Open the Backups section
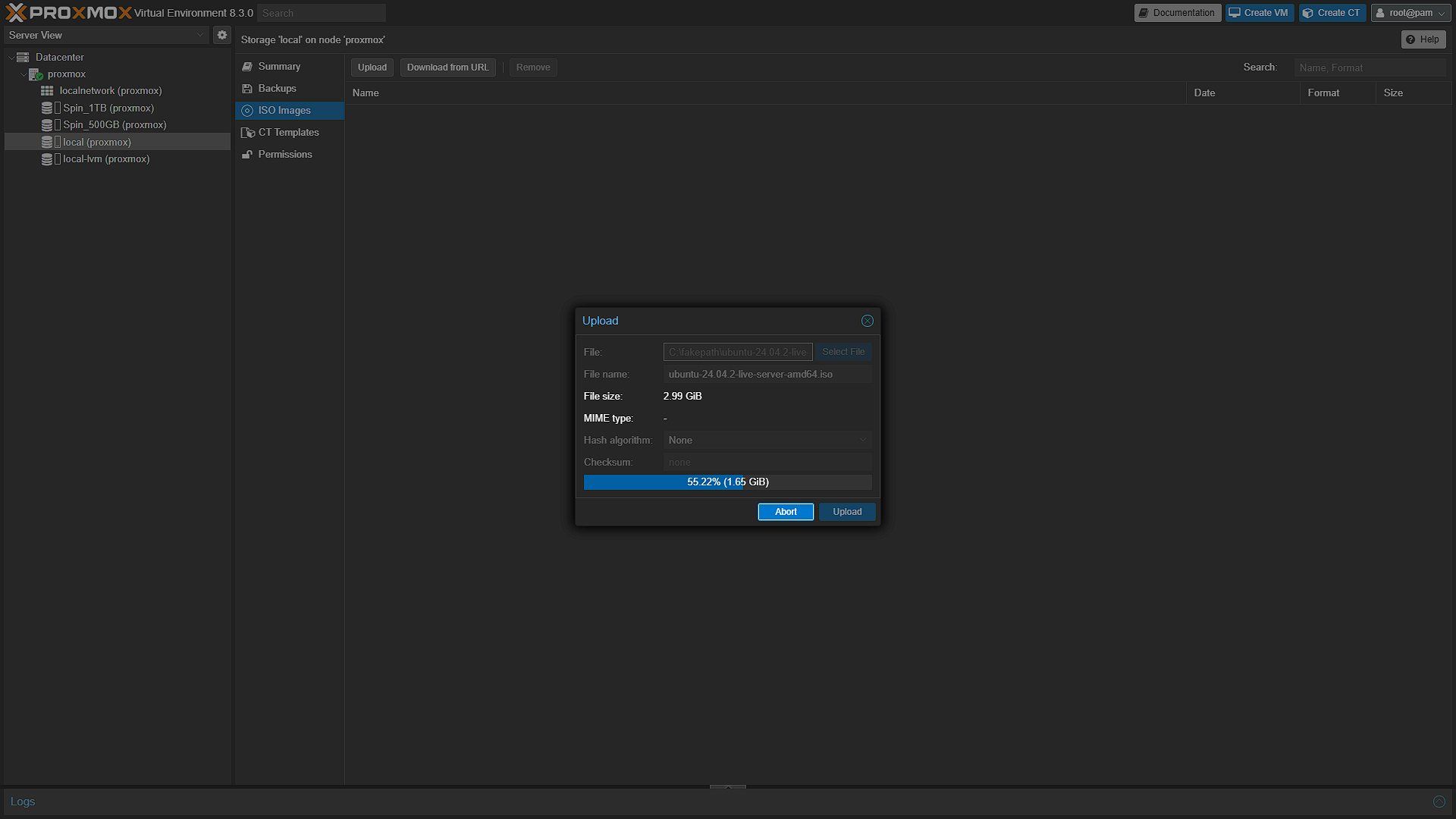 [290, 89]
